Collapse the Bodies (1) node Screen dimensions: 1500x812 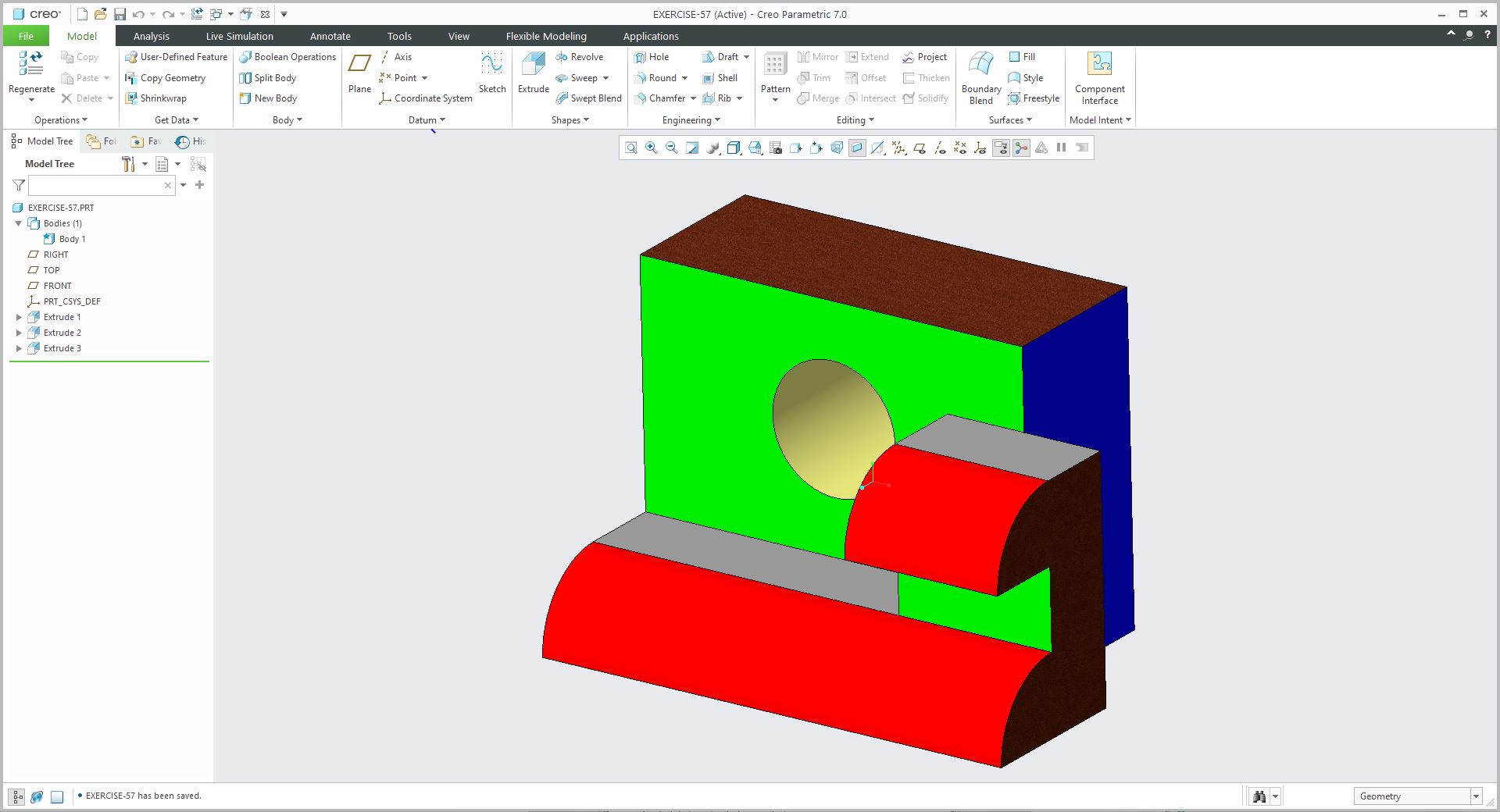[20, 223]
